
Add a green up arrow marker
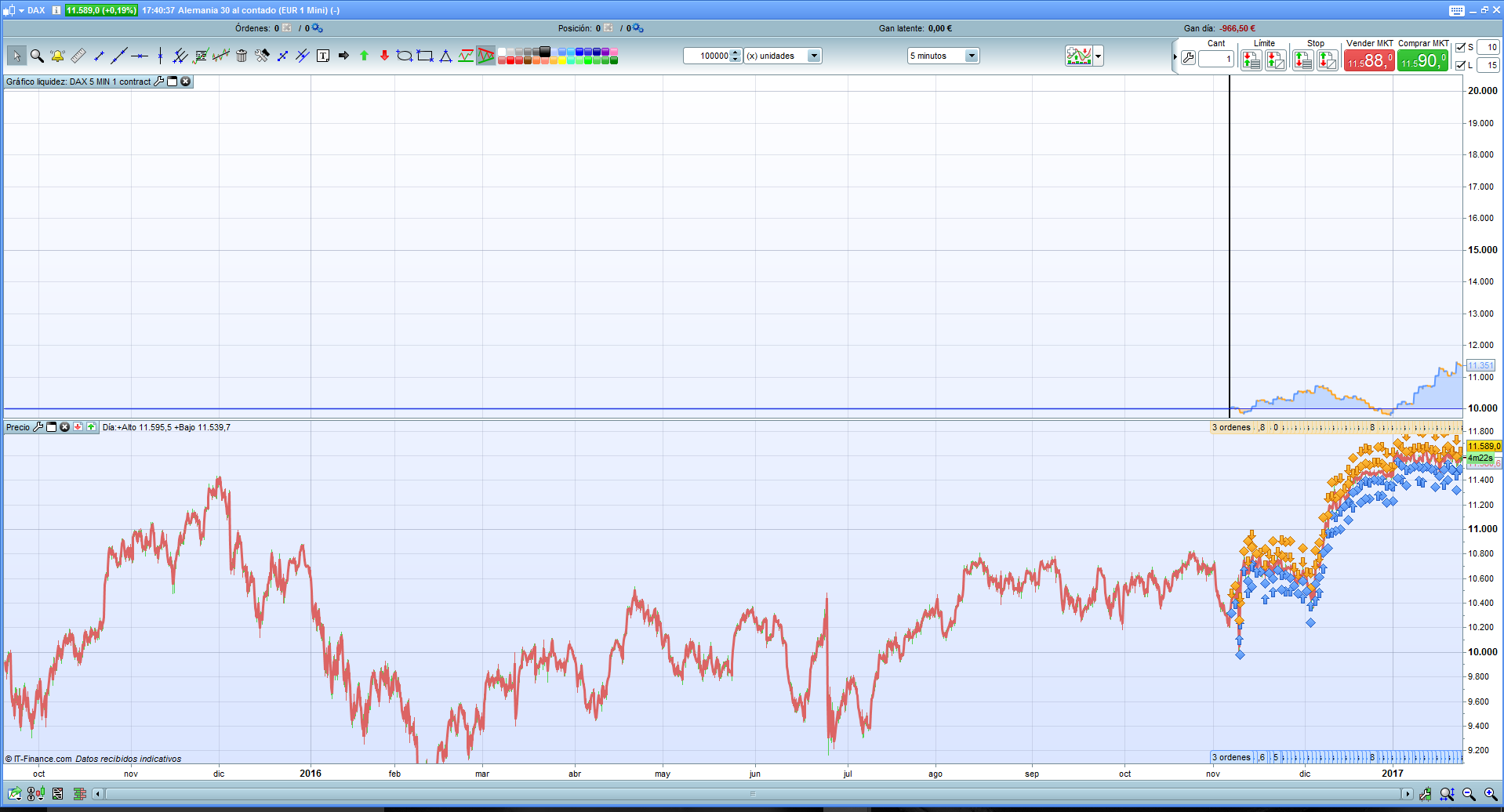pyautogui.click(x=364, y=56)
